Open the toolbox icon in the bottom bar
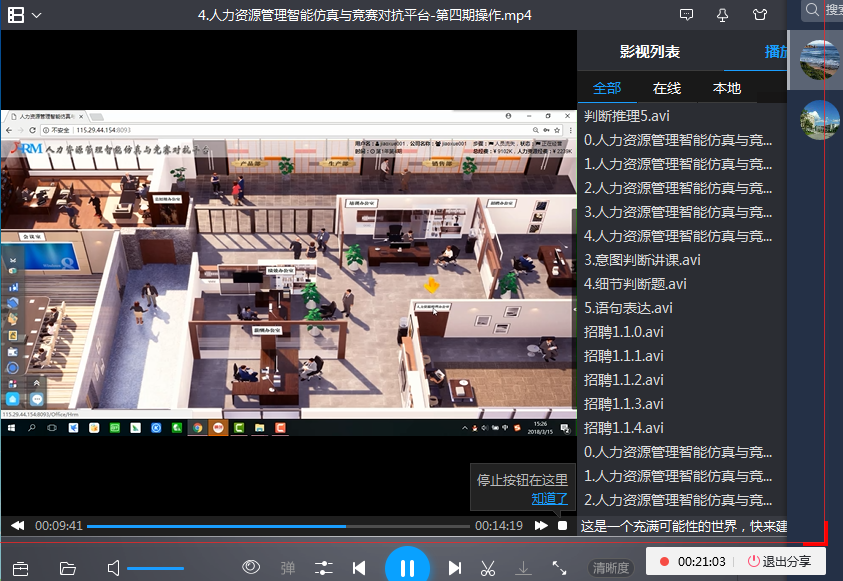Image resolution: width=843 pixels, height=581 pixels. 20,568
